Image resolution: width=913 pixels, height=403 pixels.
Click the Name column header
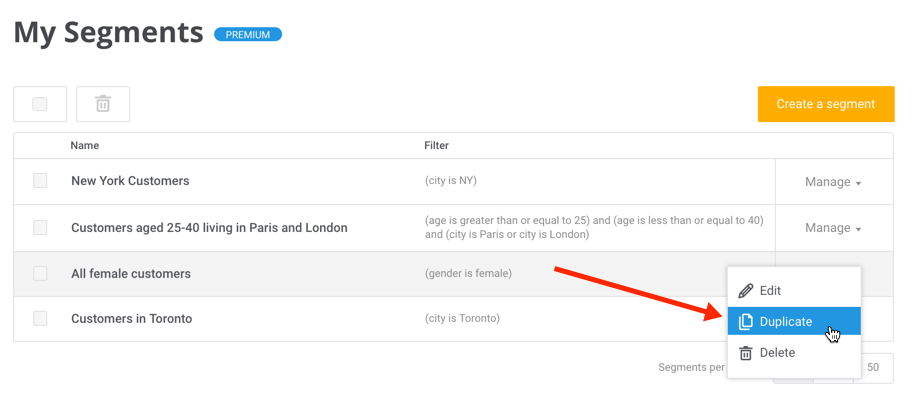coord(84,146)
